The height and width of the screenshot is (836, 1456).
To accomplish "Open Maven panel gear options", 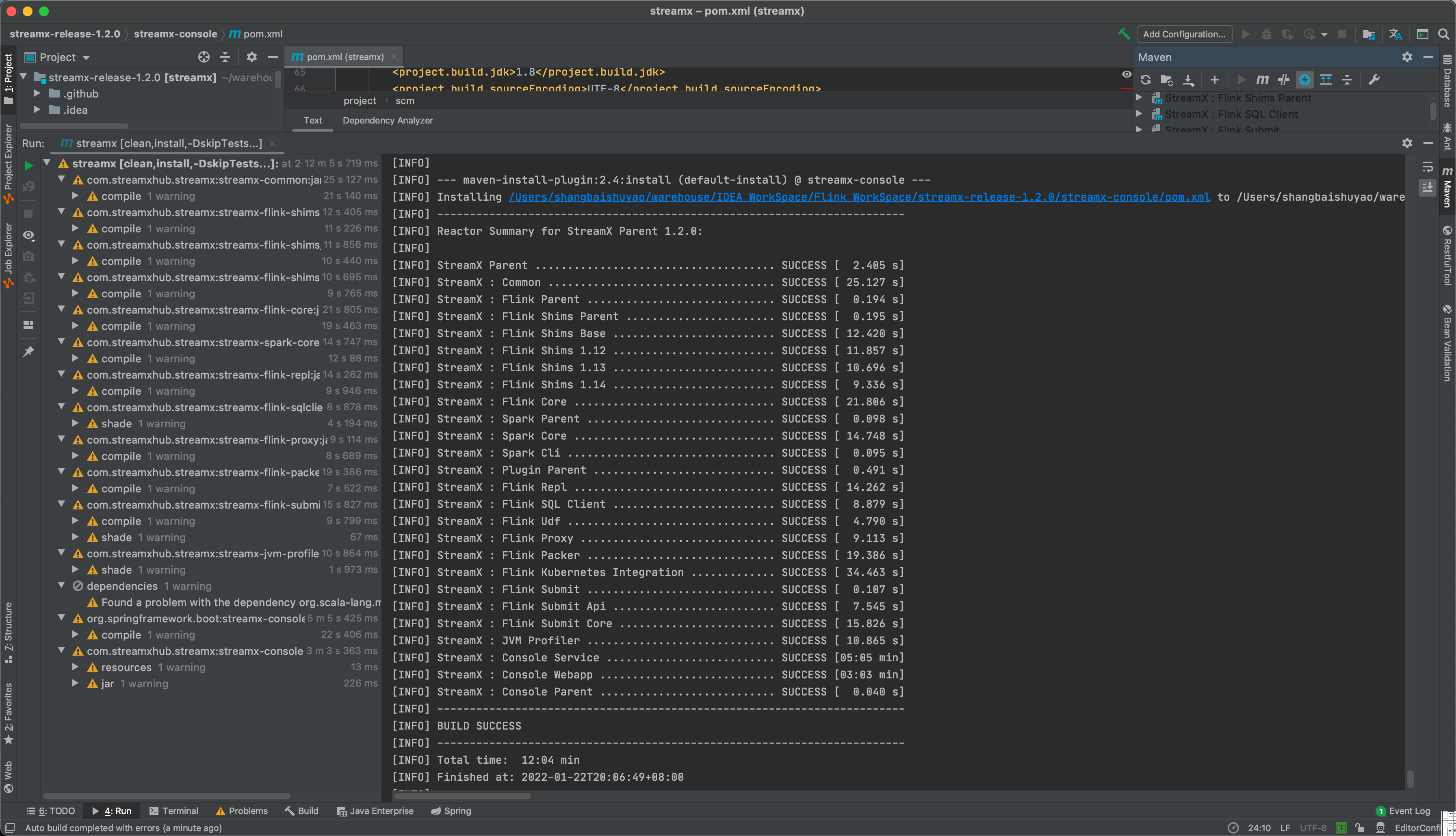I will 1407,57.
